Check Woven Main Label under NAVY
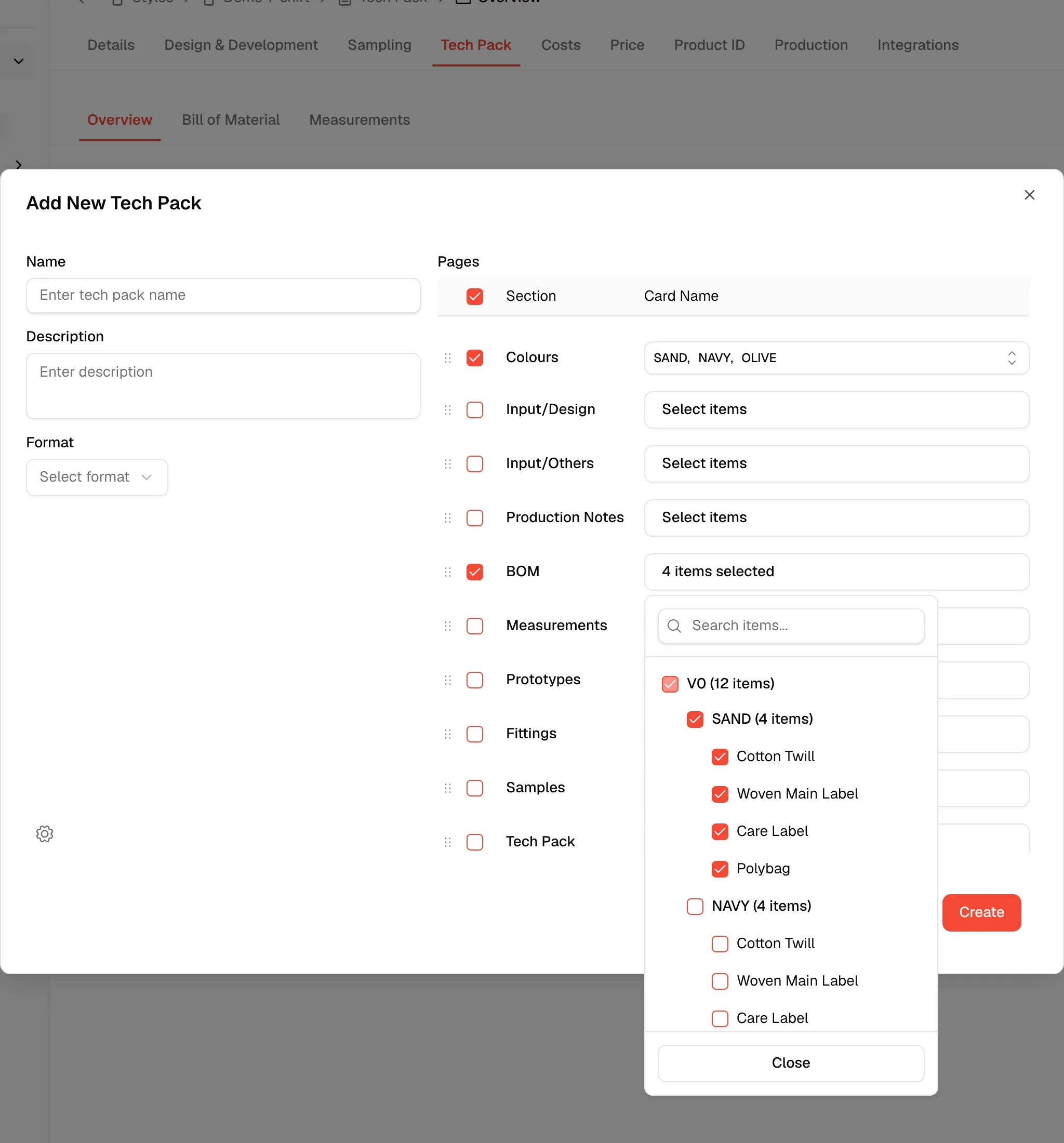Viewport: 1064px width, 1143px height. pos(720,981)
